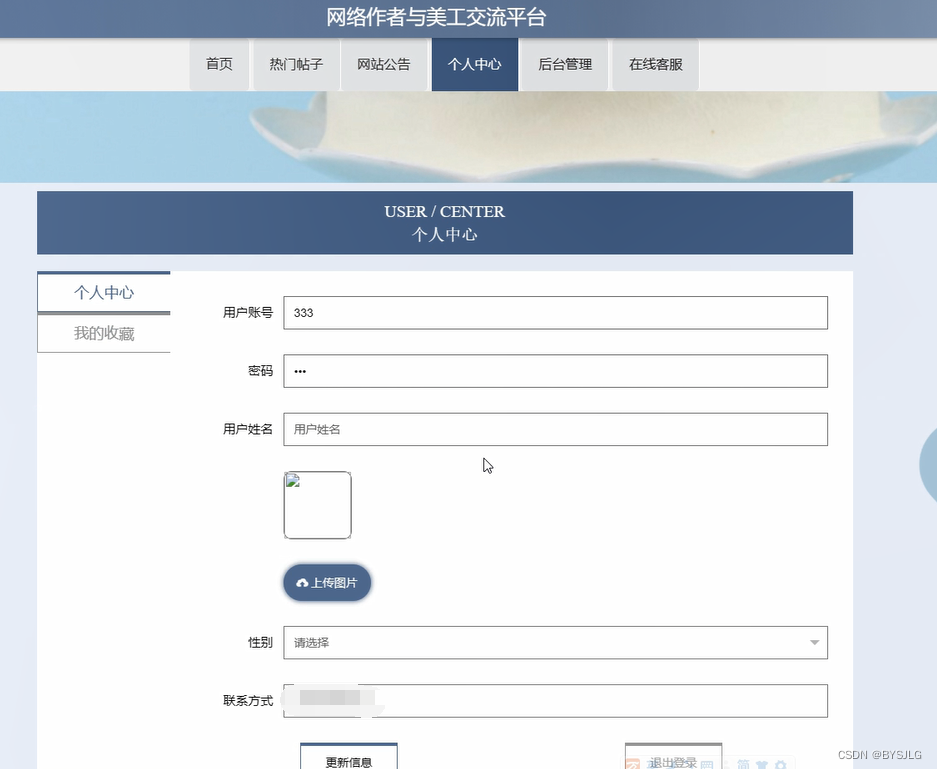Focus the 用户账号 input field
The image size is (937, 769).
(x=555, y=312)
